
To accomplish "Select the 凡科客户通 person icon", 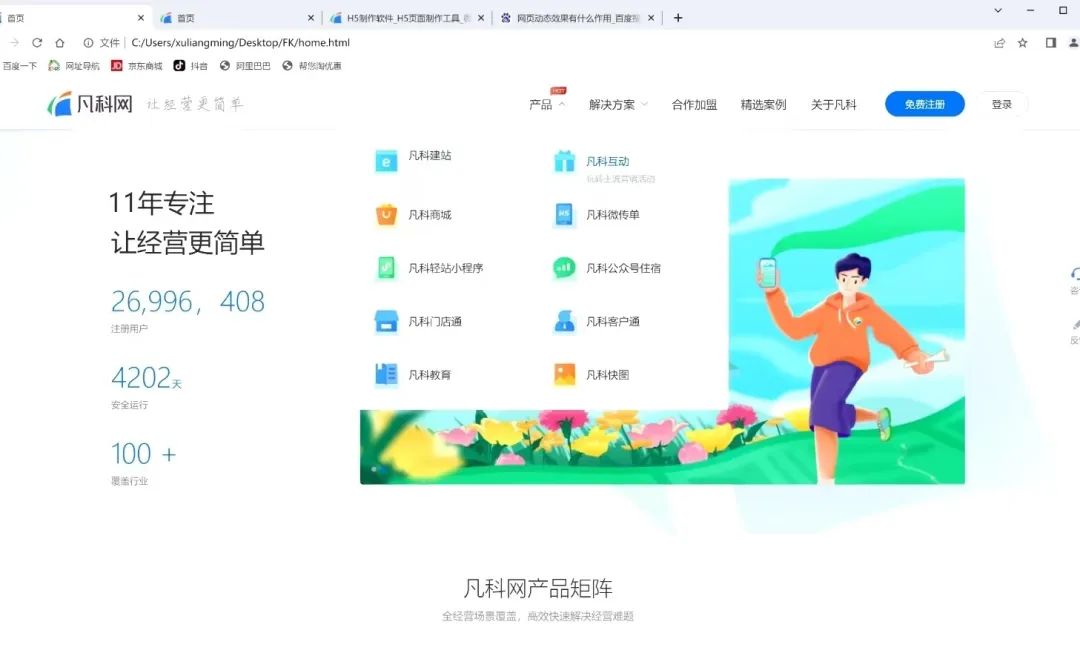I will point(564,321).
